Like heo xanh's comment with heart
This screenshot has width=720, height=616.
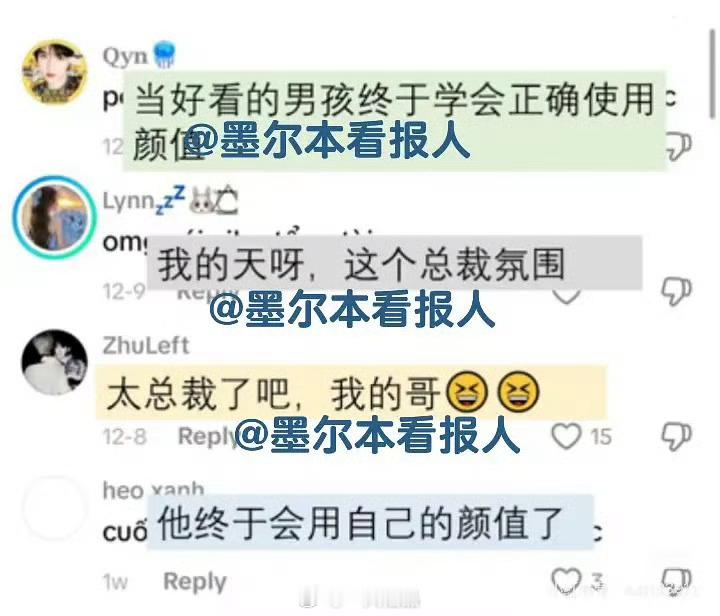pyautogui.click(x=566, y=580)
